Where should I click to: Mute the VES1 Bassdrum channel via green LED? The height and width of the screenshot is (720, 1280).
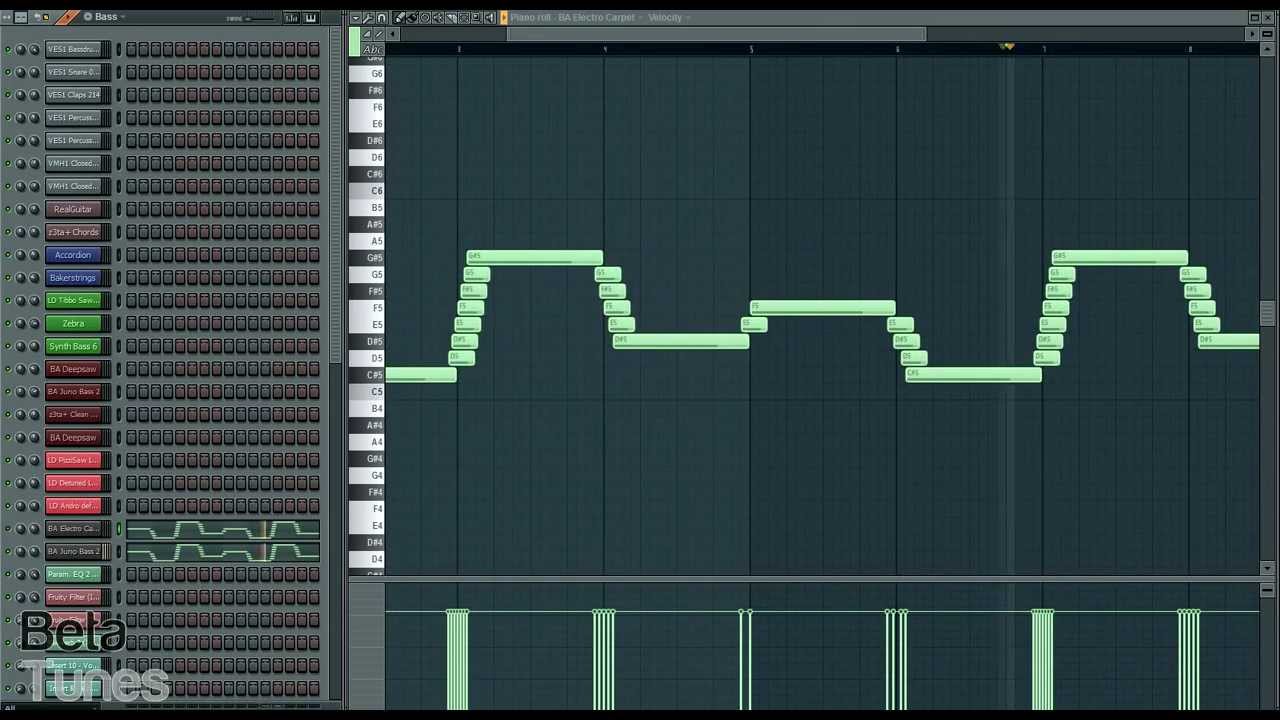click(8, 49)
